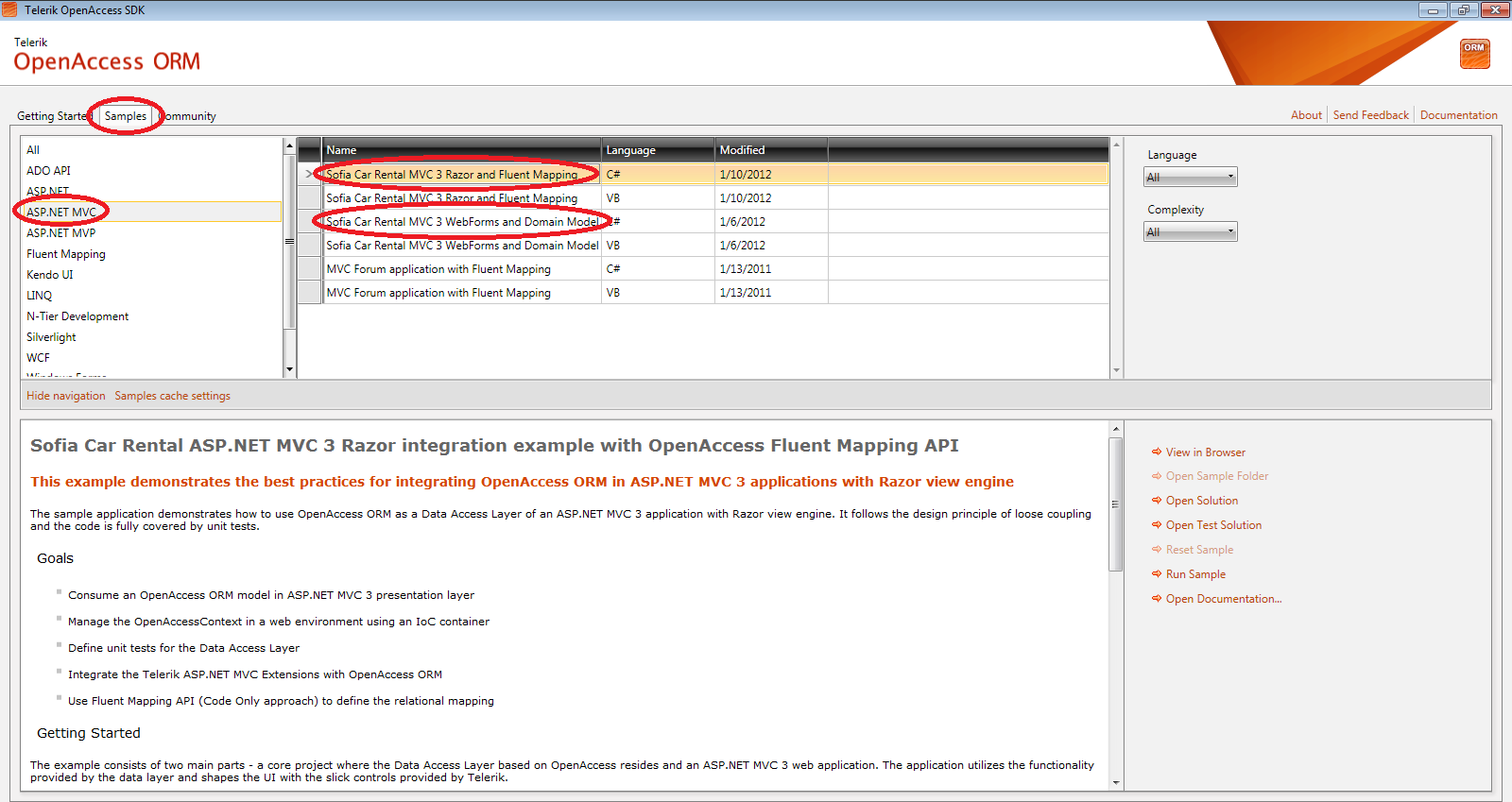
Task: Select the Samples tab
Action: tap(126, 116)
